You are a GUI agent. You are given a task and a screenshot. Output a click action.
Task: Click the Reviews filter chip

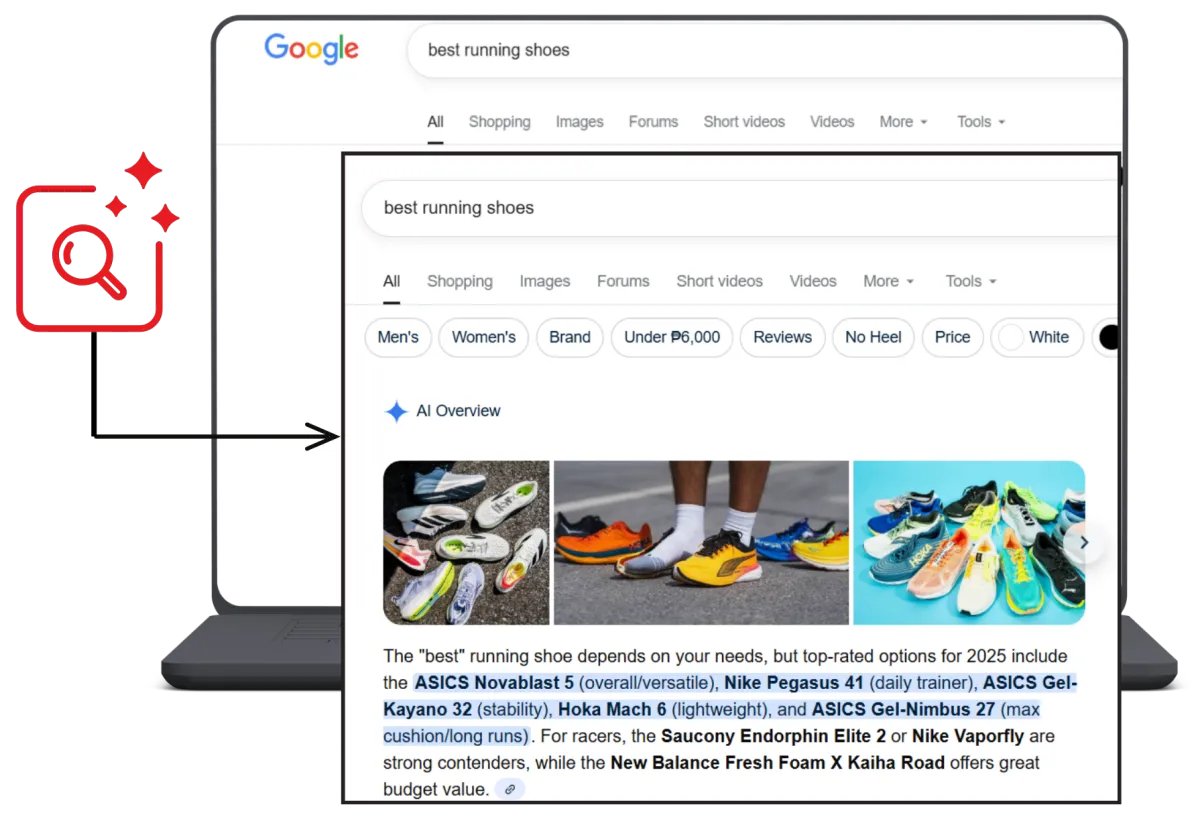(x=782, y=337)
